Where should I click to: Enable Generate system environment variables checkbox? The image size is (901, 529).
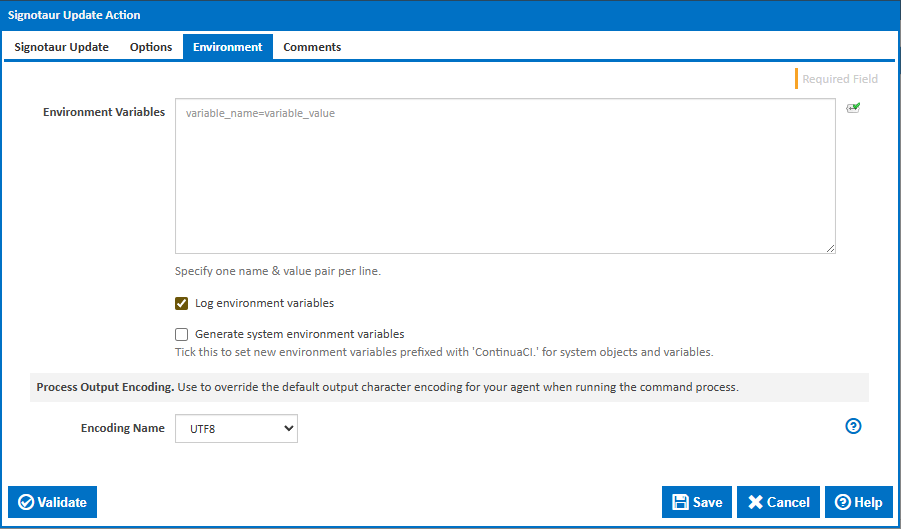tap(182, 335)
